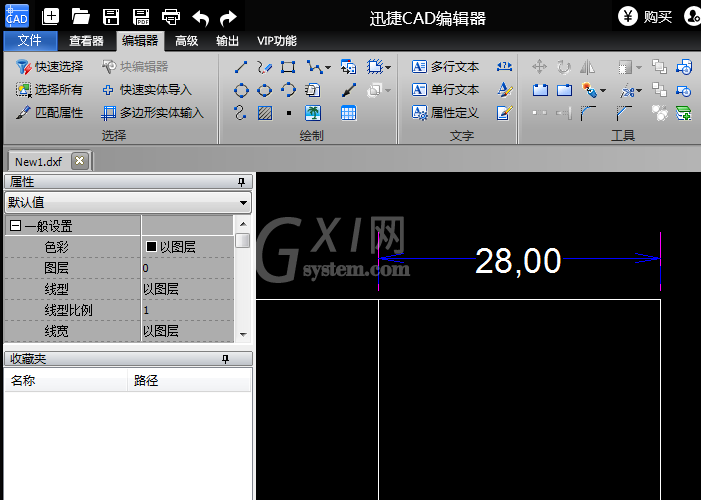
Task: Switch to the 编辑器 tab
Action: click(140, 41)
